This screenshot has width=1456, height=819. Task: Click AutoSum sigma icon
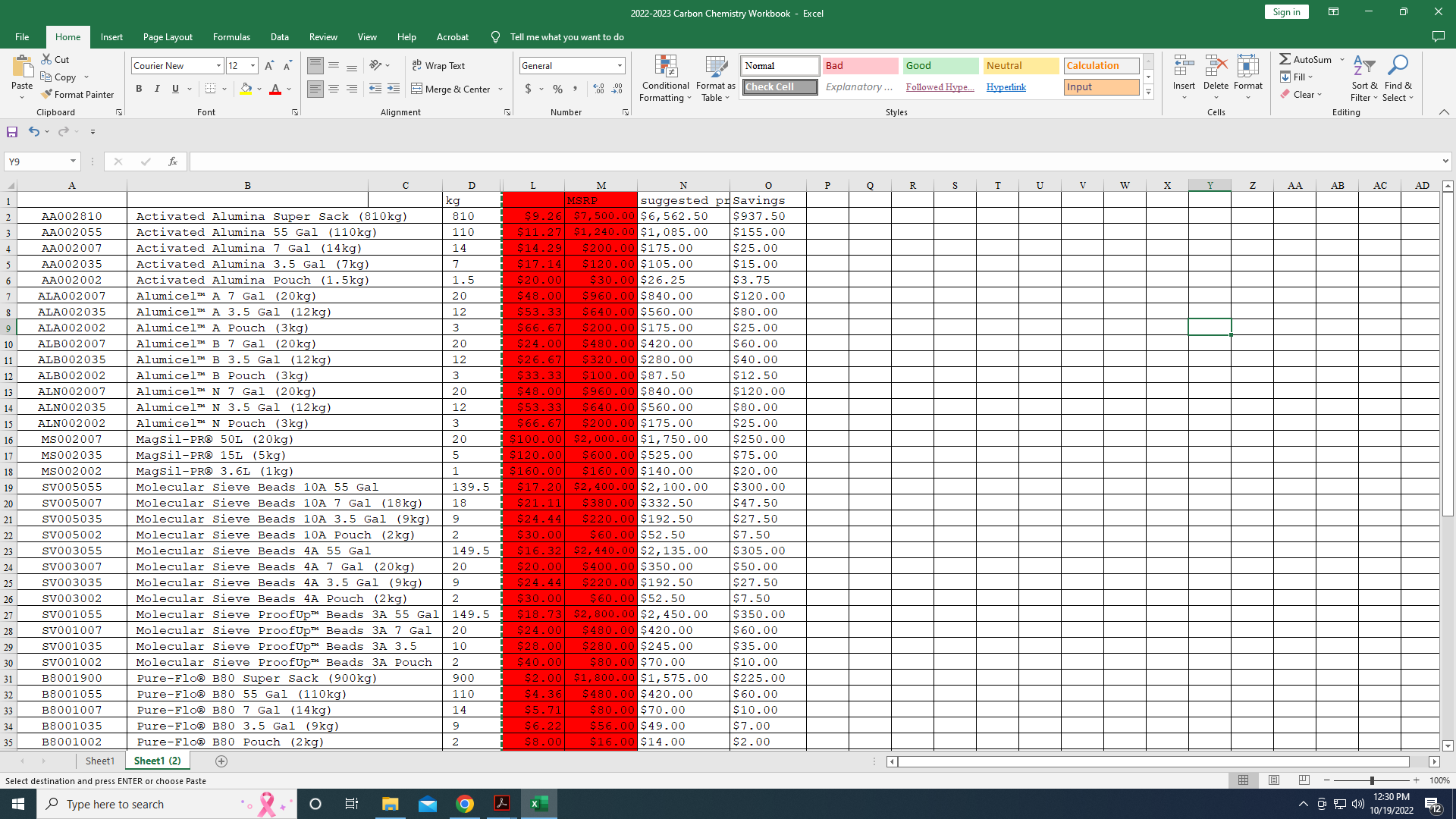(1285, 59)
